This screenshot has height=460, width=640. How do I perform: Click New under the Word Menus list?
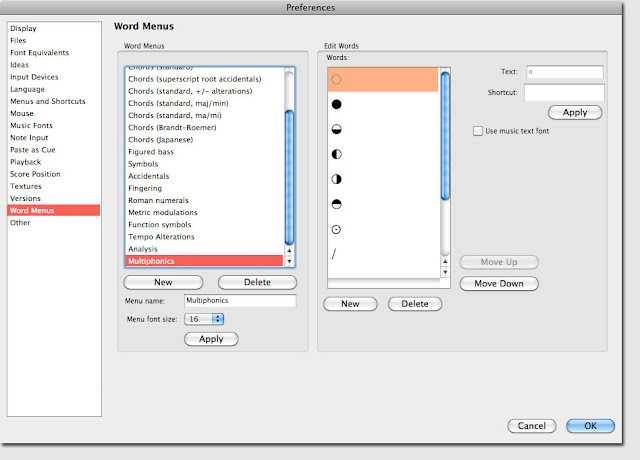click(163, 282)
